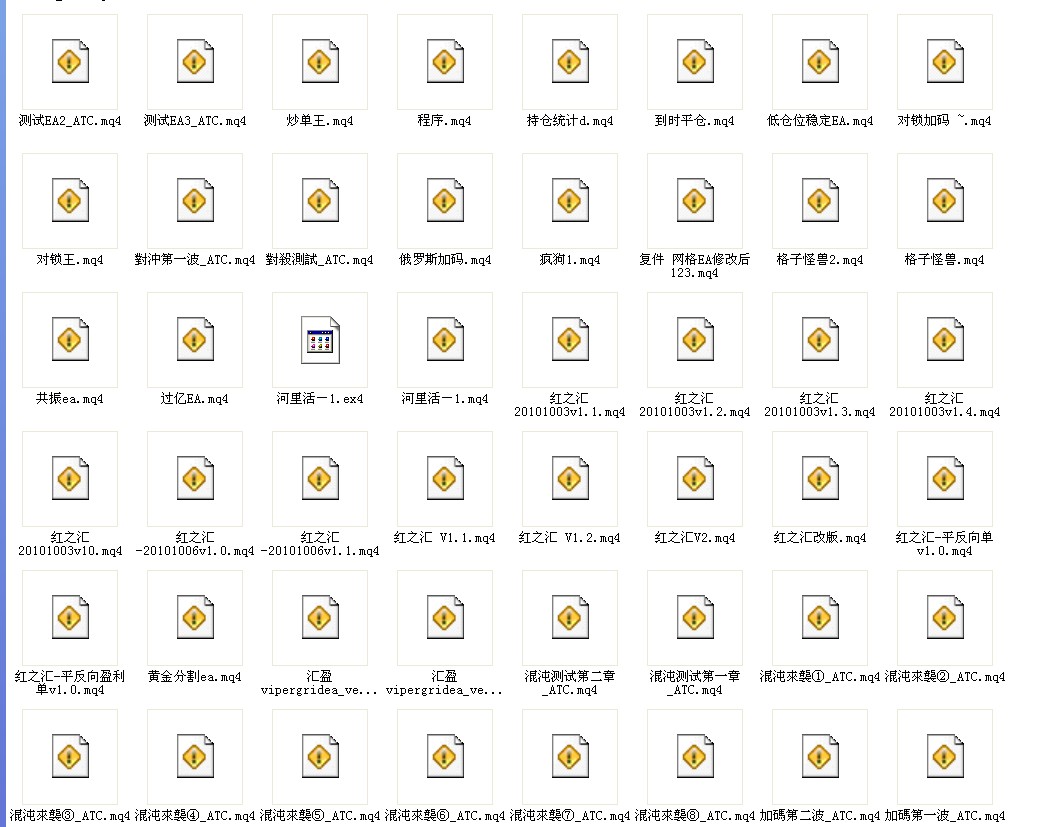Image resolution: width=1064 pixels, height=827 pixels.
Task: Click the file name 对锁加码 ~.mq4
Action: coord(944,121)
